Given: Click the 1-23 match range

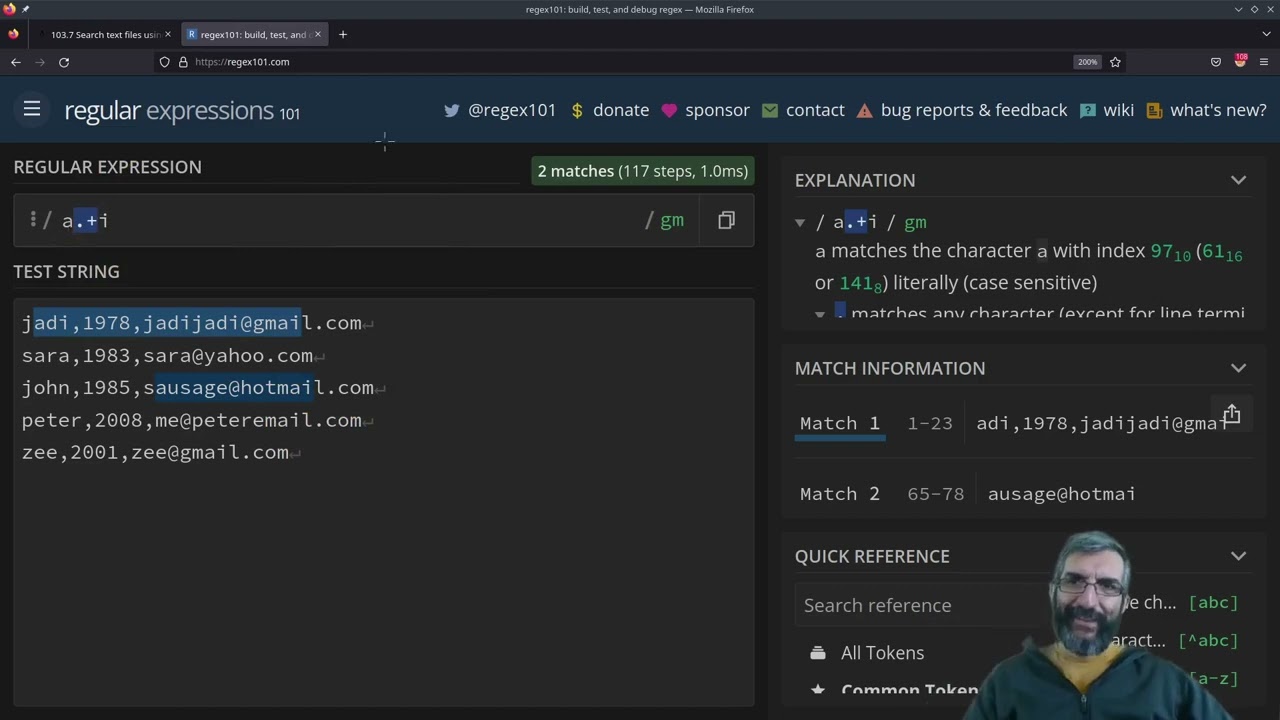Looking at the screenshot, I should [930, 423].
